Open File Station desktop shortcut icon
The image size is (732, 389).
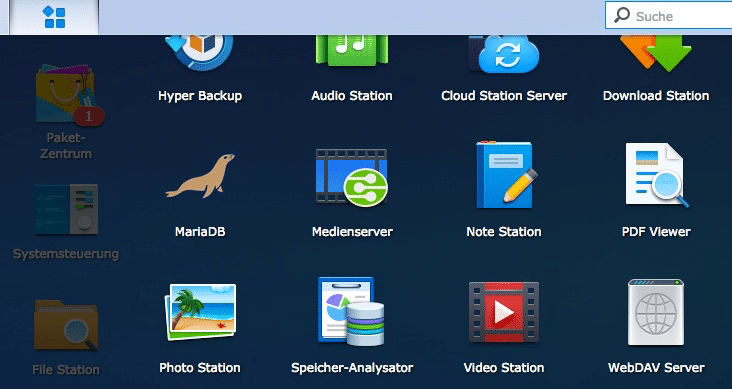(66, 325)
